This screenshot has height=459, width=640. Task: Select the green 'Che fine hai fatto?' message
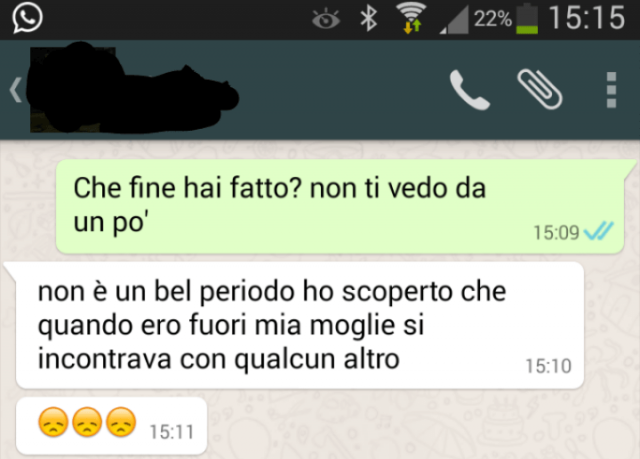tap(340, 206)
